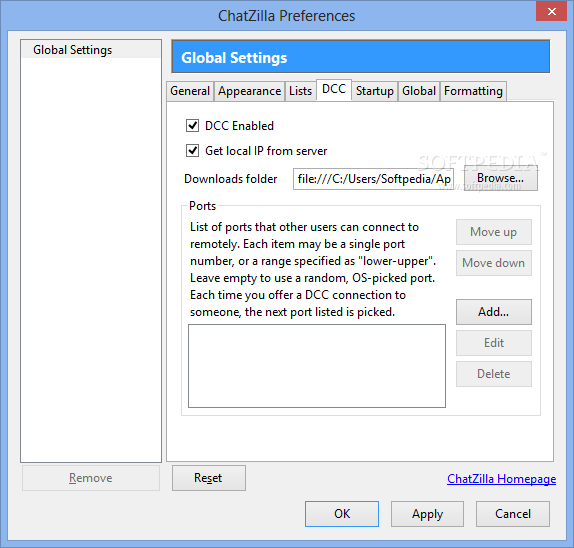Image resolution: width=574 pixels, height=548 pixels.
Task: Click the Browse... button
Action: [x=500, y=178]
